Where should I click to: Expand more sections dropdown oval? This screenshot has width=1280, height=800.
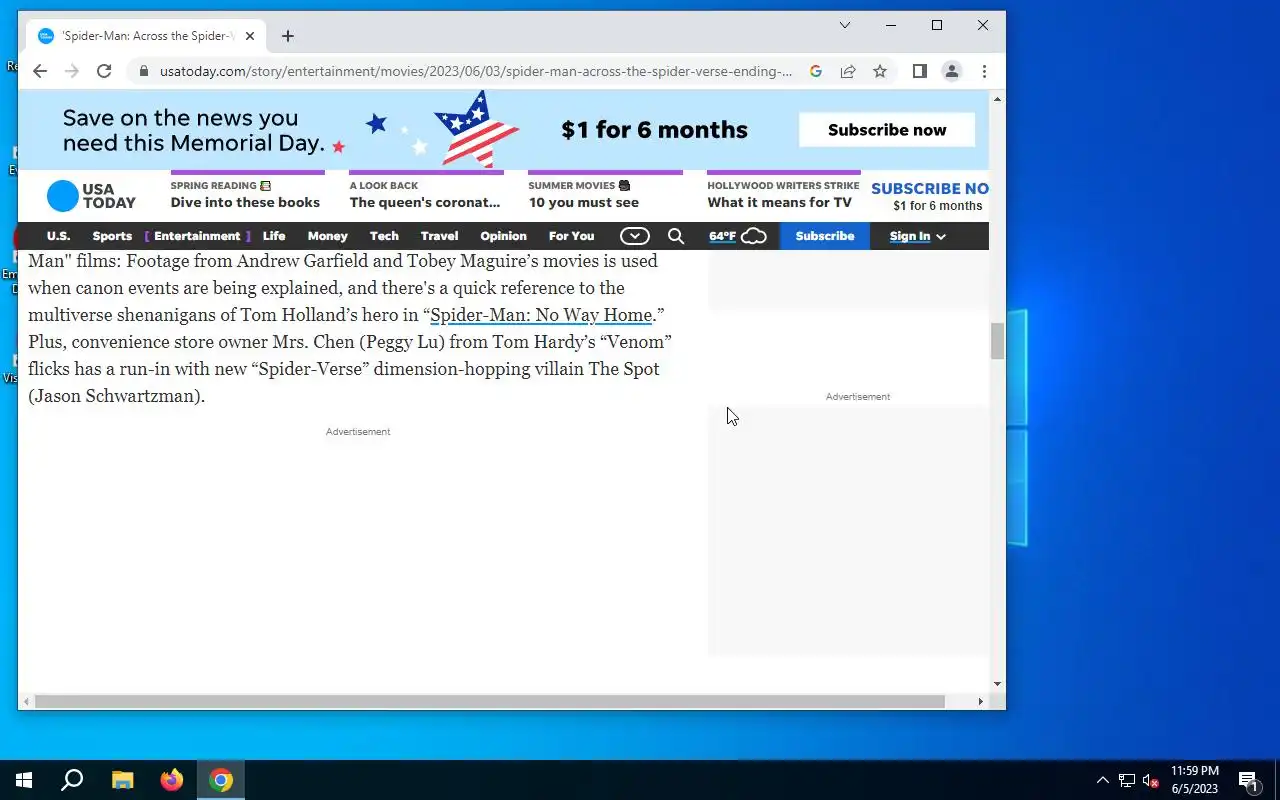(635, 236)
